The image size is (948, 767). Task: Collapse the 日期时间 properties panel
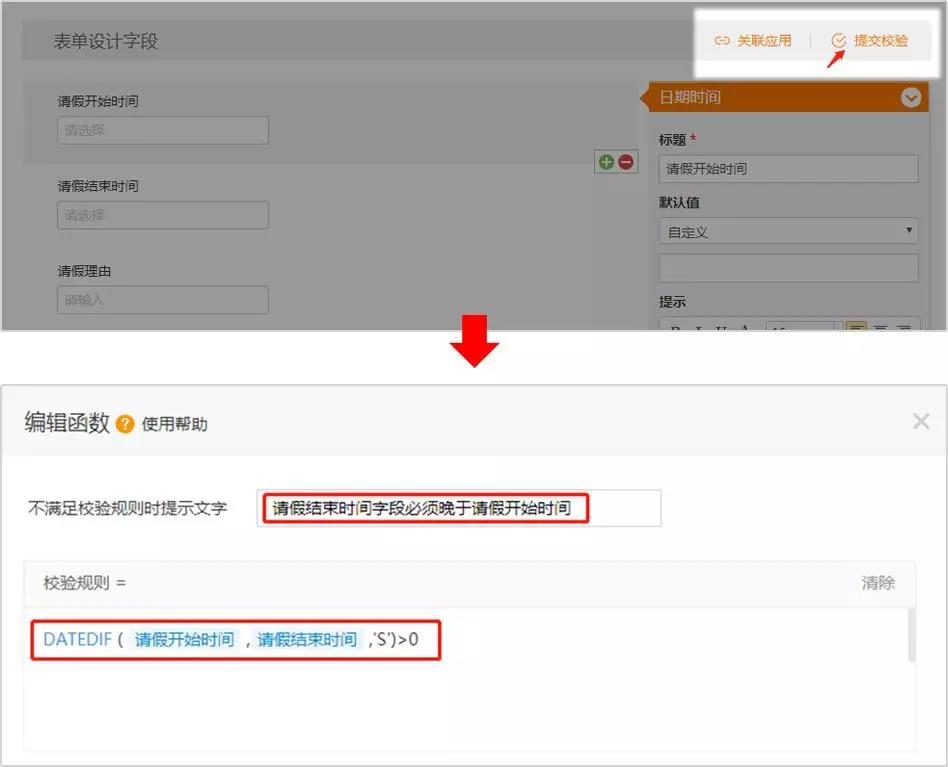[910, 98]
